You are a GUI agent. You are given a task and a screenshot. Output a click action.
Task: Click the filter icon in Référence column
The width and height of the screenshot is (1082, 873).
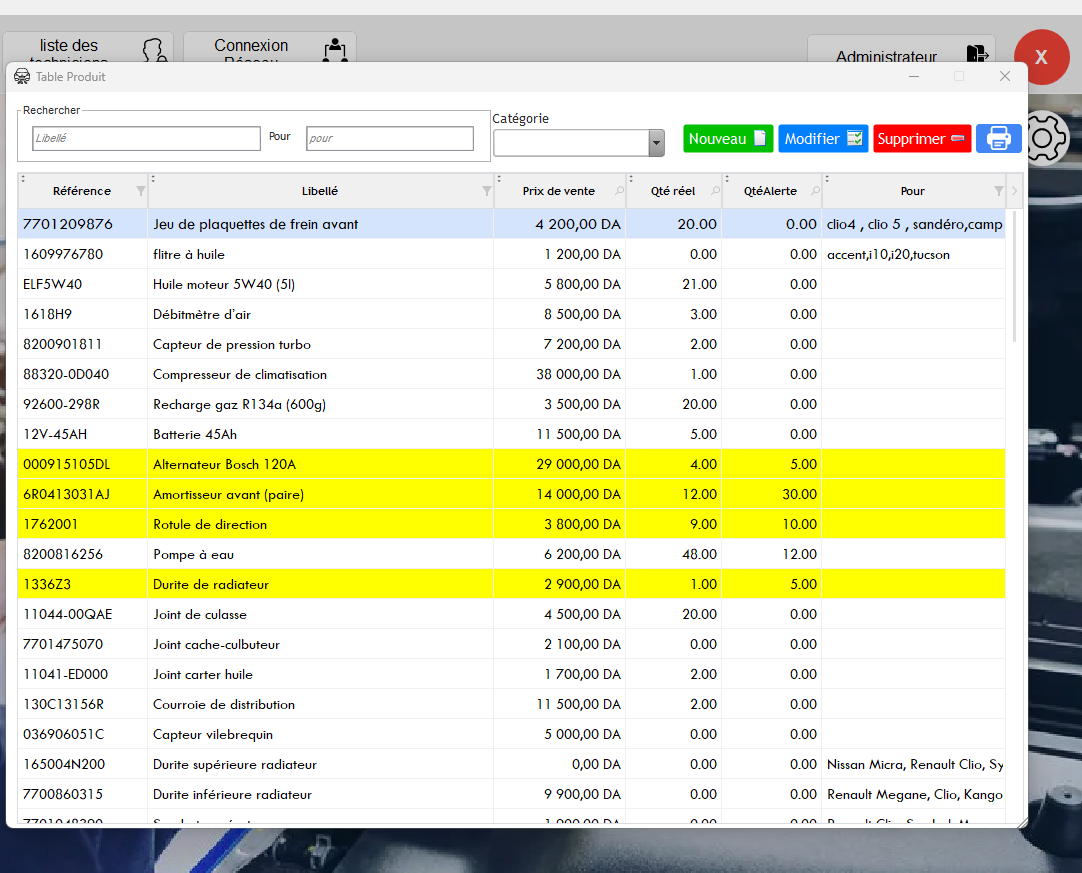[140, 191]
